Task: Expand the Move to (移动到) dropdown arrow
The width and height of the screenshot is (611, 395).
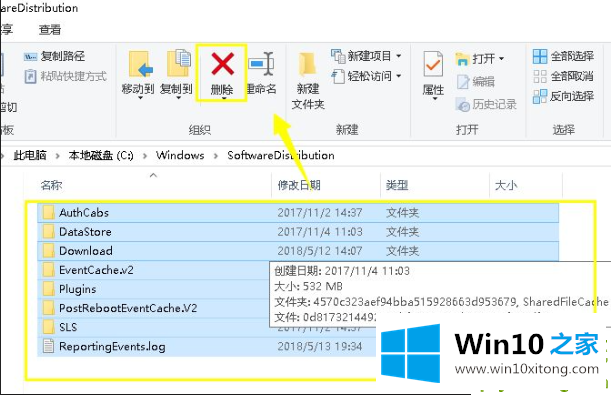Action: [140, 98]
